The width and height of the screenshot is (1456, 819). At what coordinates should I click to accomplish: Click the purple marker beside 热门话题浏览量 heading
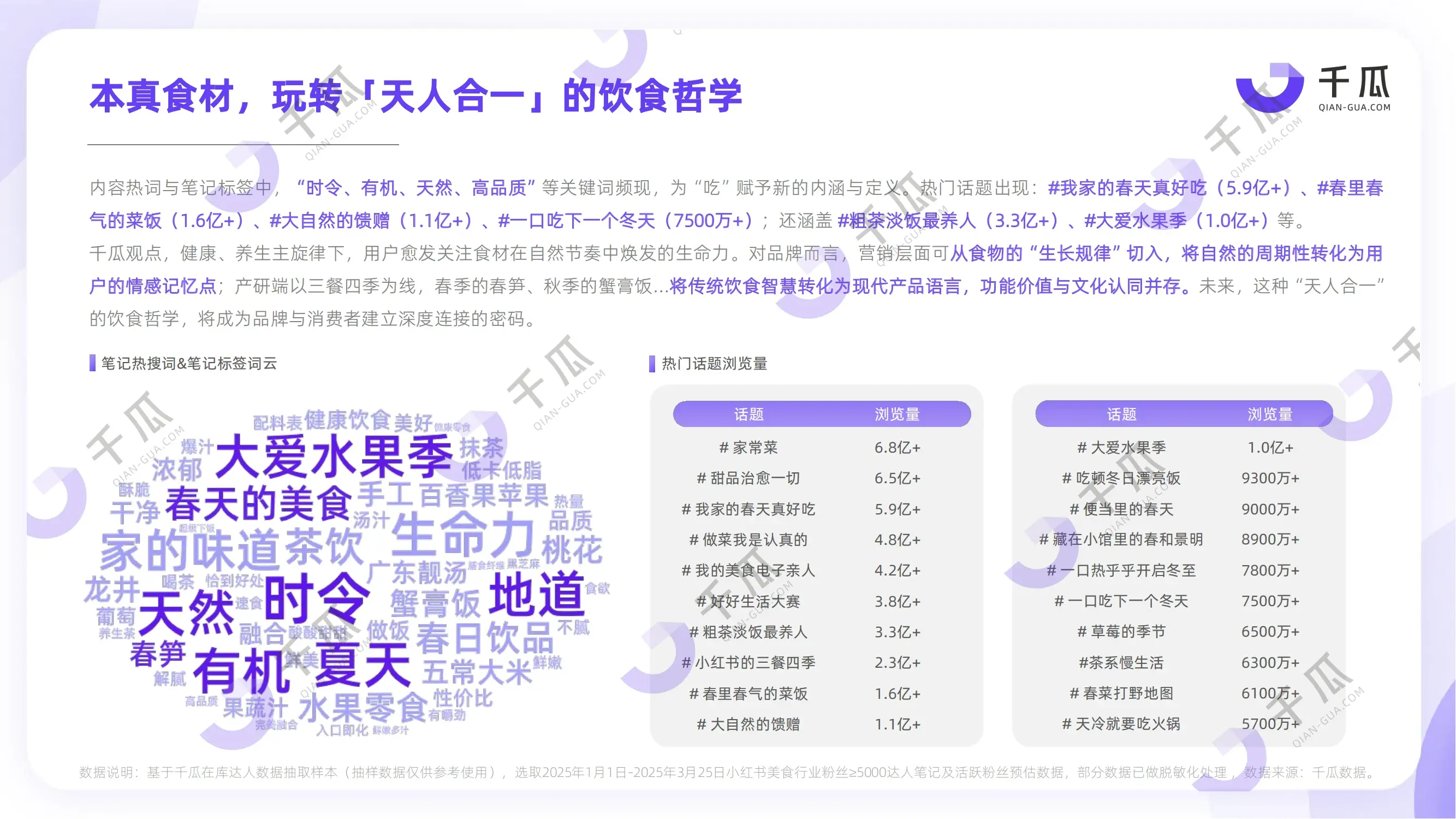click(652, 364)
